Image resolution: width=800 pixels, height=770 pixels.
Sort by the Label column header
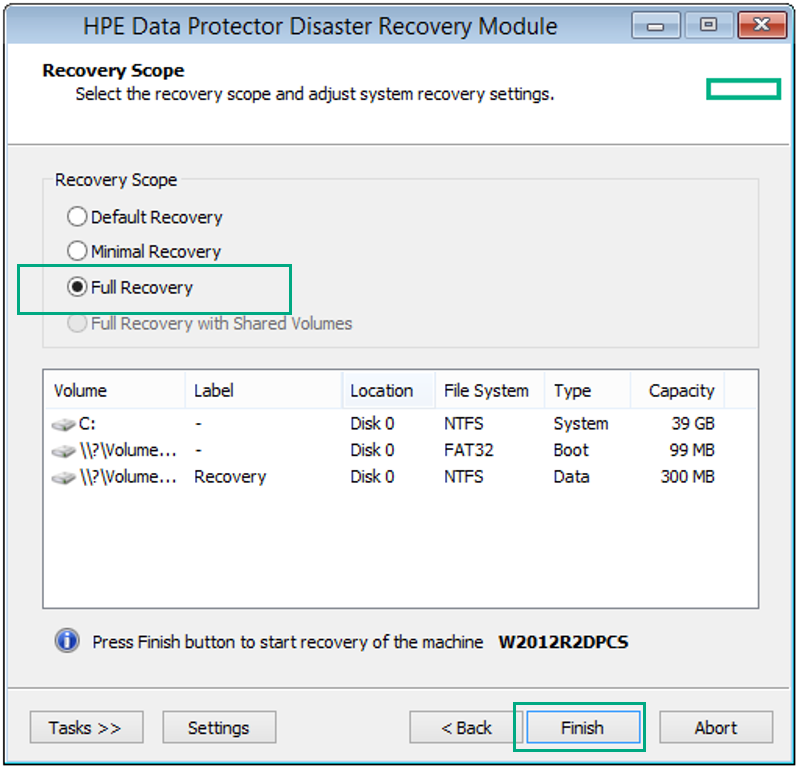[x=263, y=391]
